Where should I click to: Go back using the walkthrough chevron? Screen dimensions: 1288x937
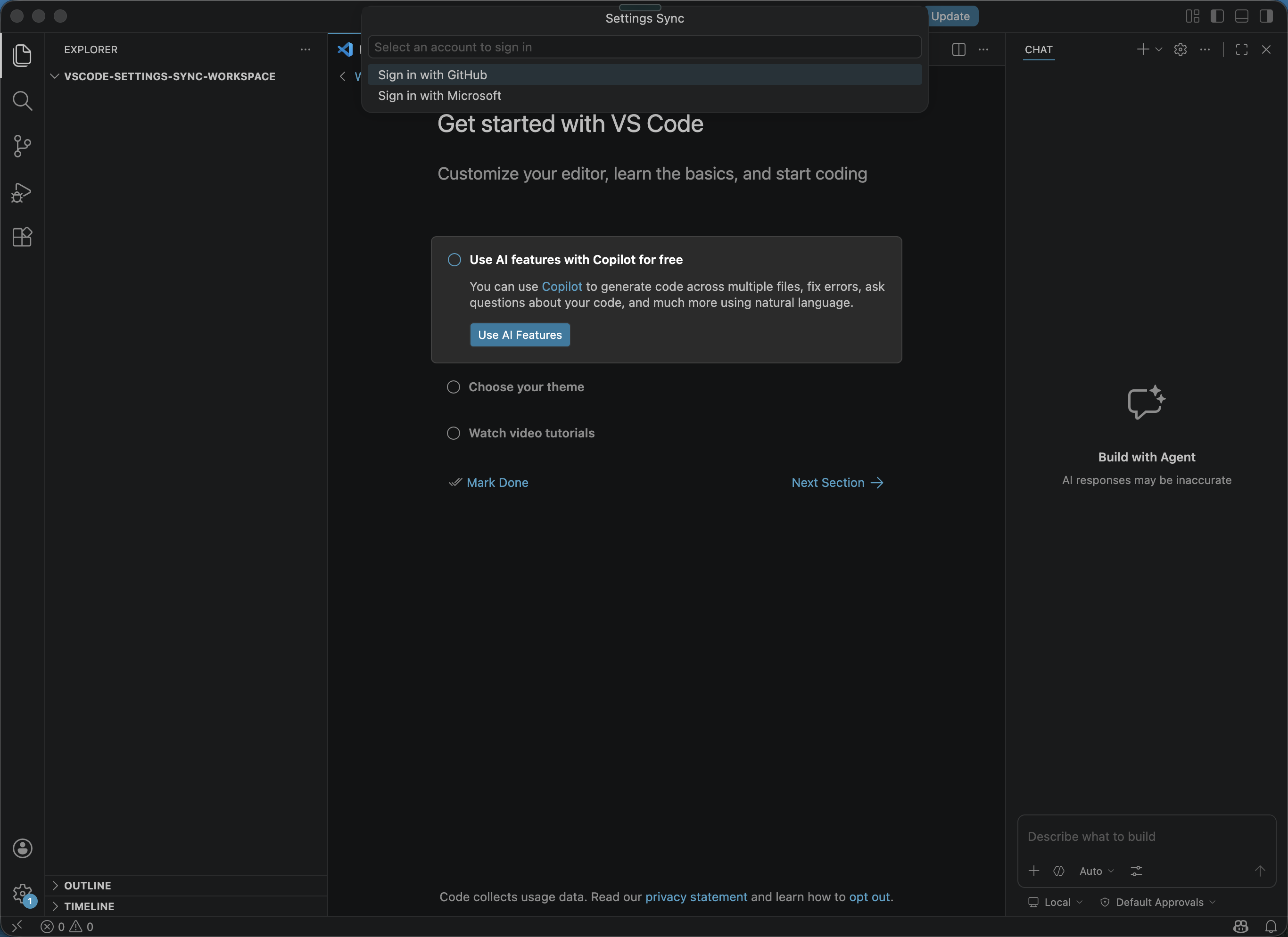tap(342, 76)
